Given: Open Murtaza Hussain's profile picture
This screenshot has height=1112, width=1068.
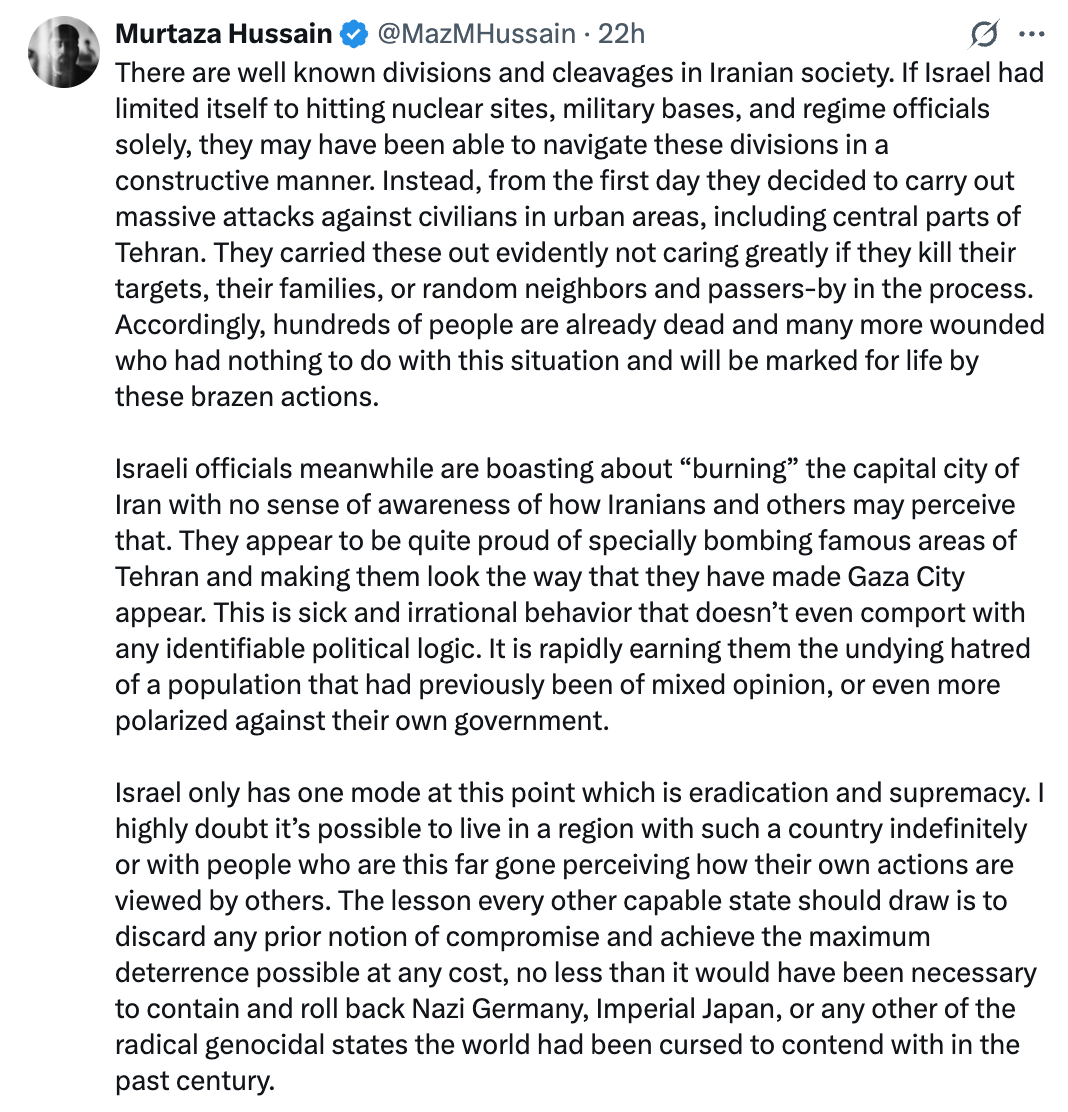Looking at the screenshot, I should pyautogui.click(x=64, y=52).
